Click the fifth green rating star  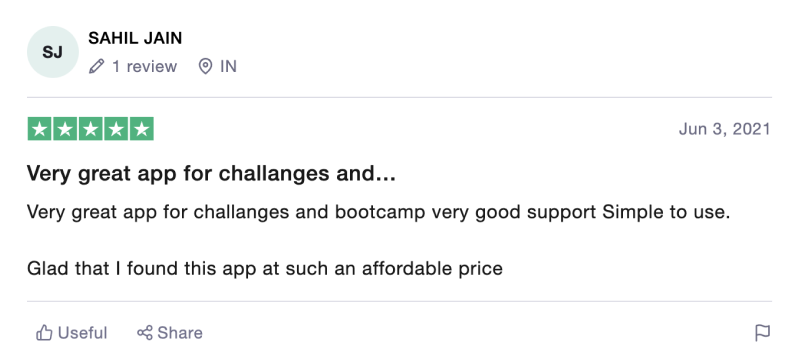coord(141,129)
